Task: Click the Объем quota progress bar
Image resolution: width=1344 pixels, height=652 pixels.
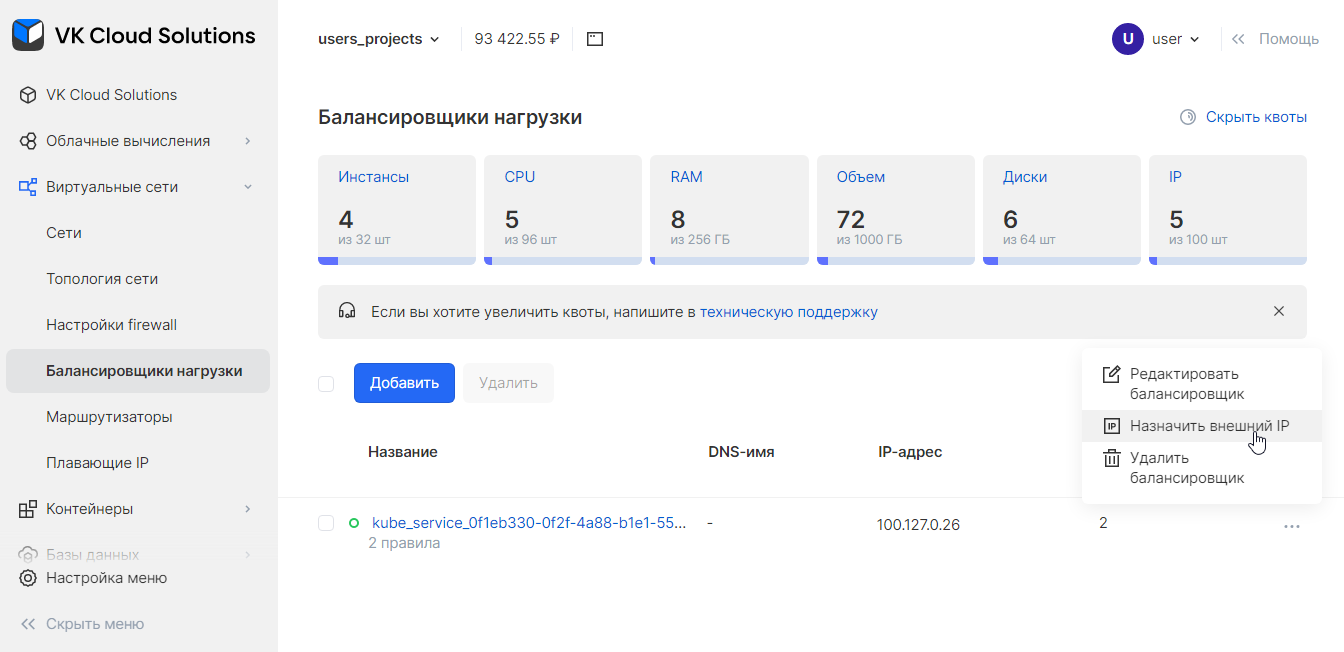Action: tap(896, 261)
